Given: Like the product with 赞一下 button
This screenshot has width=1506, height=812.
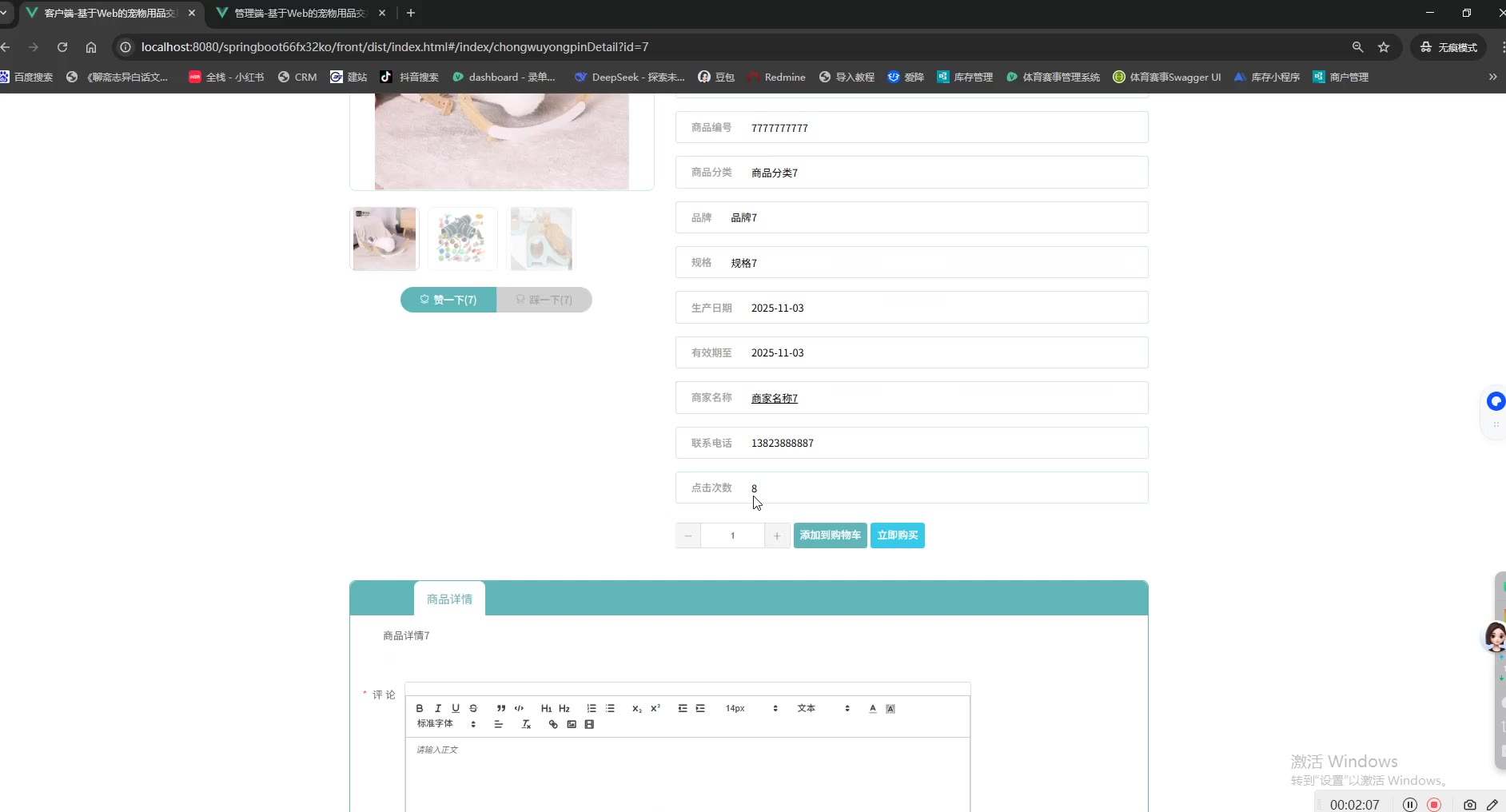Looking at the screenshot, I should [x=448, y=300].
